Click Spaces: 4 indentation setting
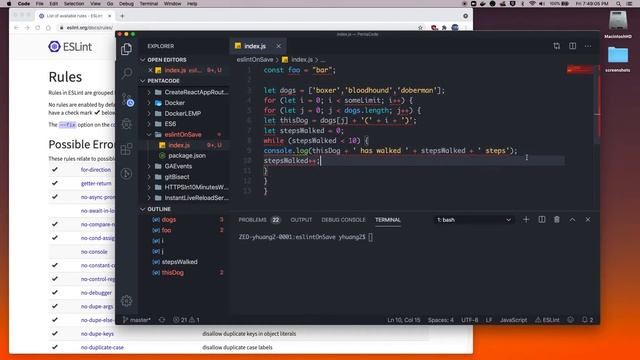The height and width of the screenshot is (360, 640). click(x=440, y=320)
